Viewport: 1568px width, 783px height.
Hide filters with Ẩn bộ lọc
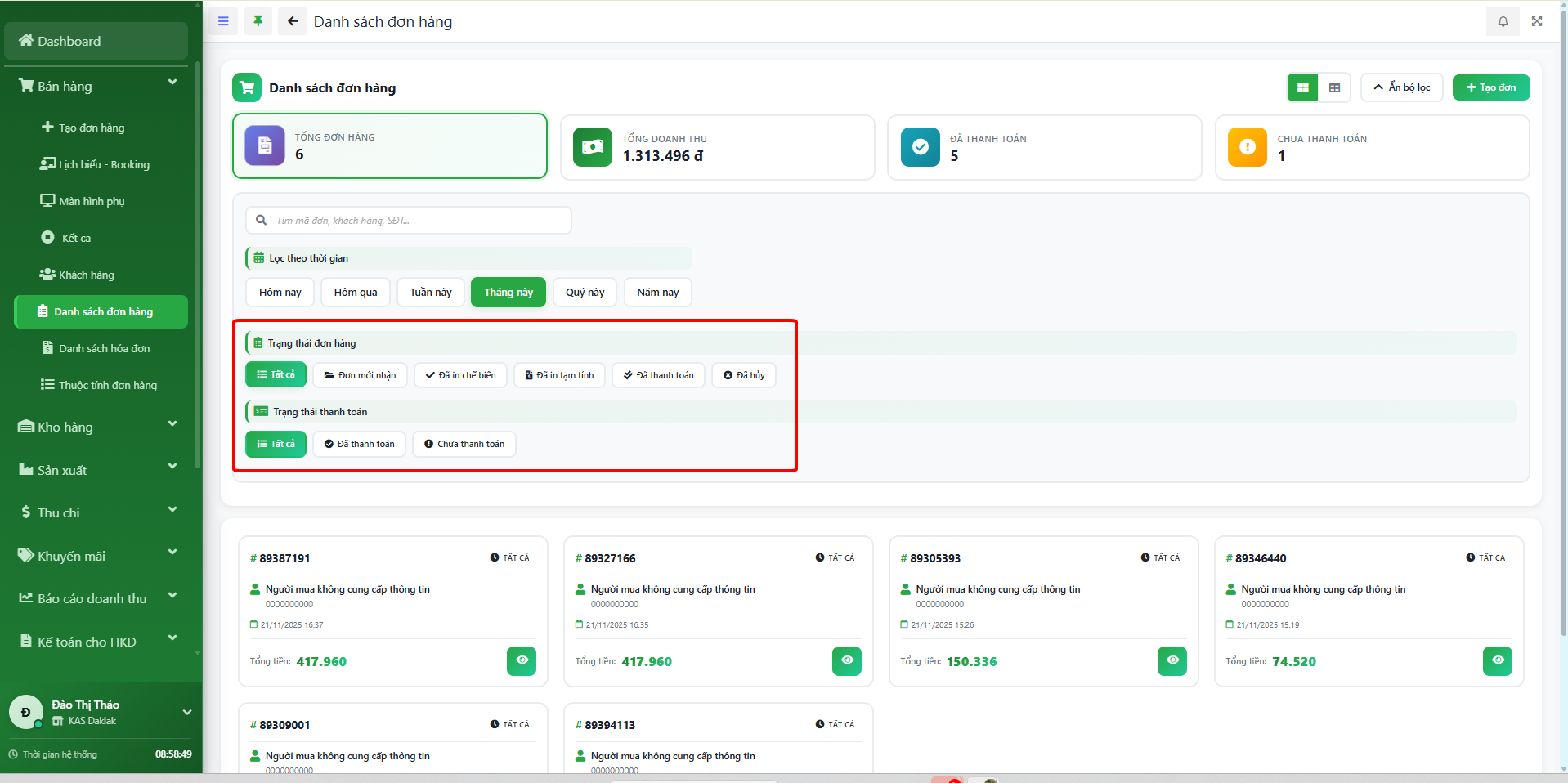(1401, 87)
